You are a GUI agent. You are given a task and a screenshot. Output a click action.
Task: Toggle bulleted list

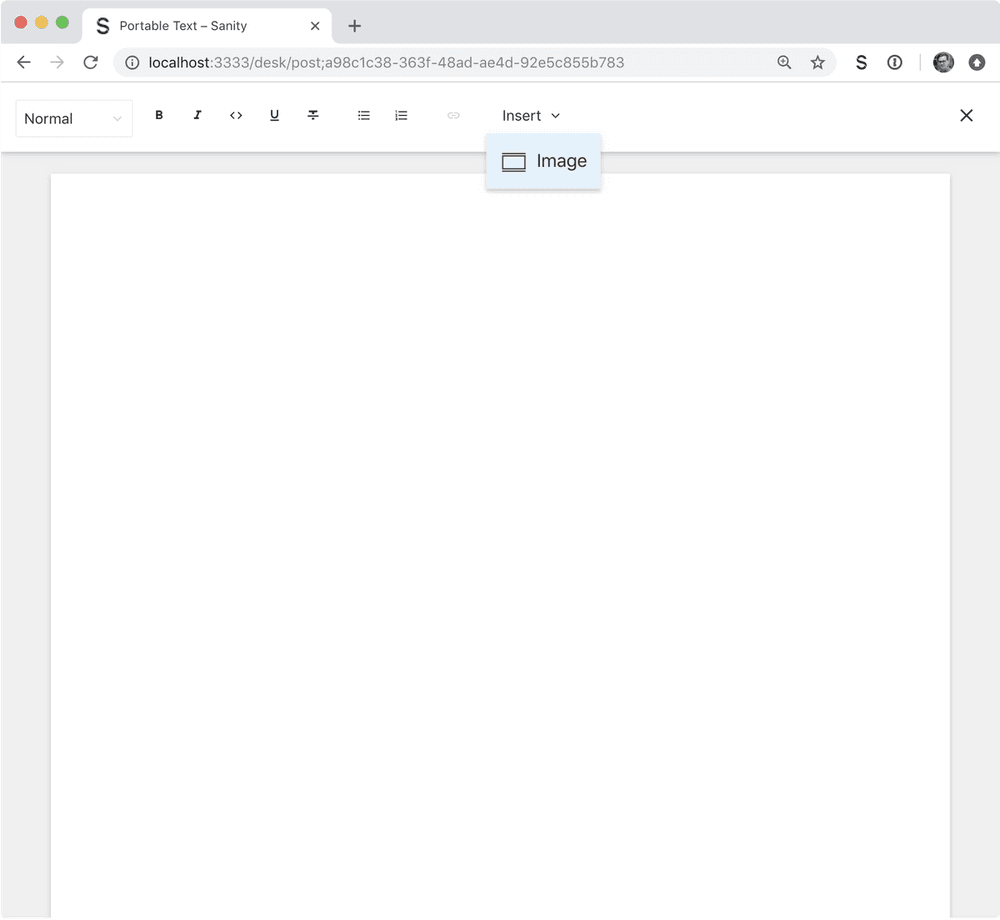click(364, 115)
